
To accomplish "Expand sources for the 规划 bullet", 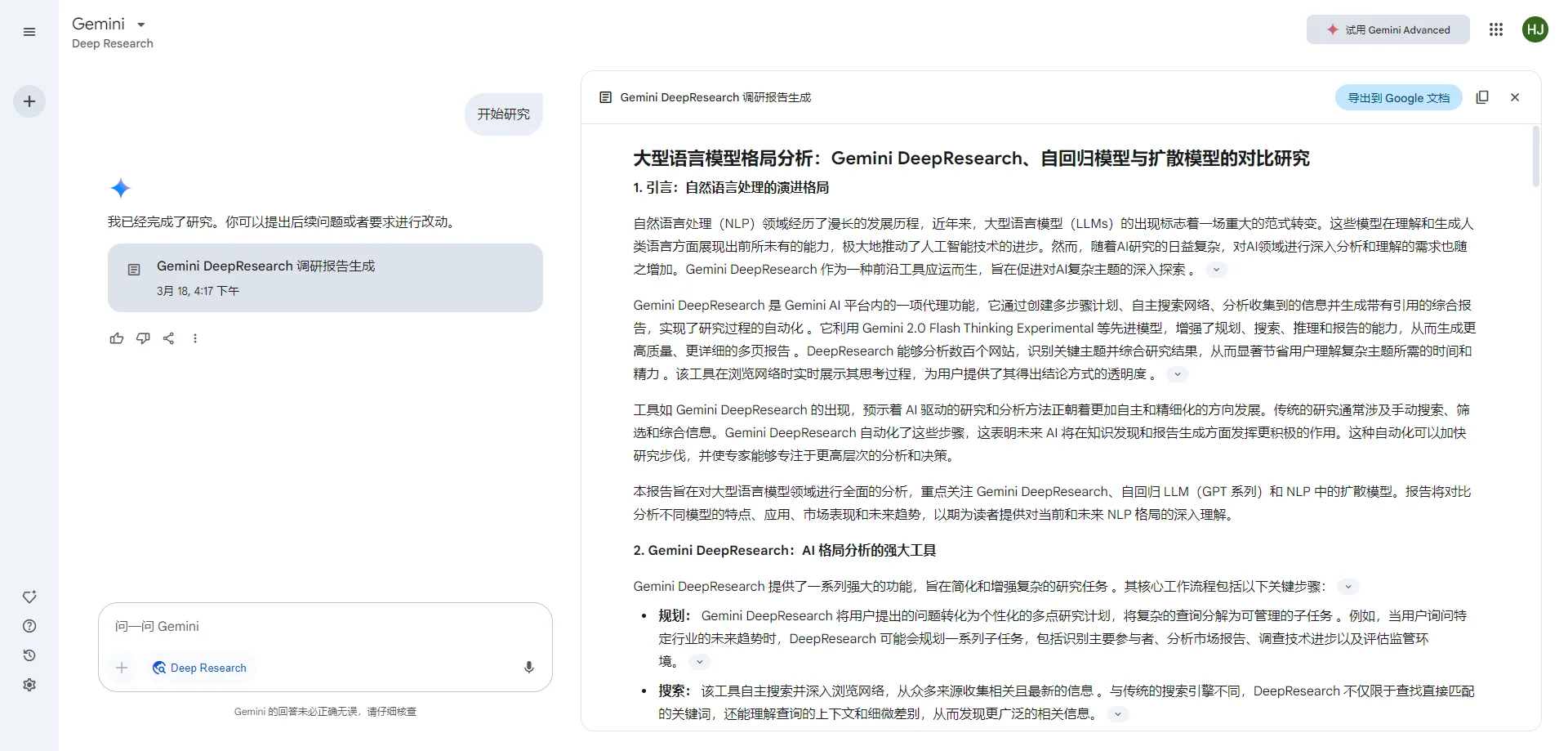I will [x=700, y=662].
